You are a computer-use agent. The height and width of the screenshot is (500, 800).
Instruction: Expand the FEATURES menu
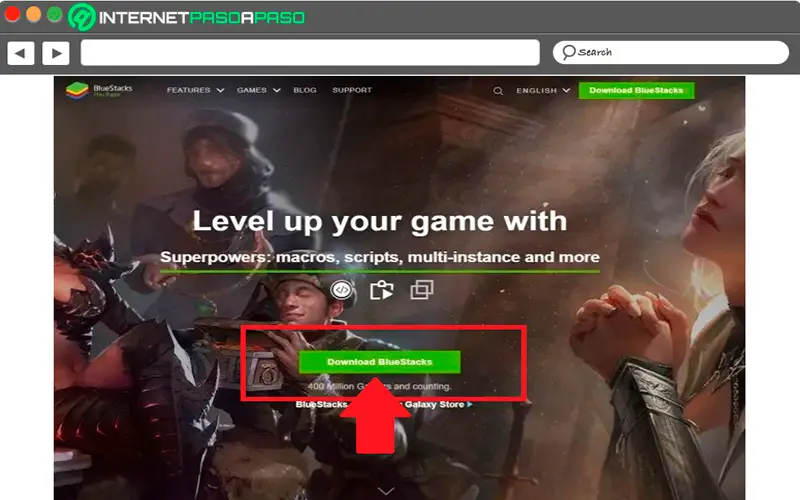click(195, 90)
